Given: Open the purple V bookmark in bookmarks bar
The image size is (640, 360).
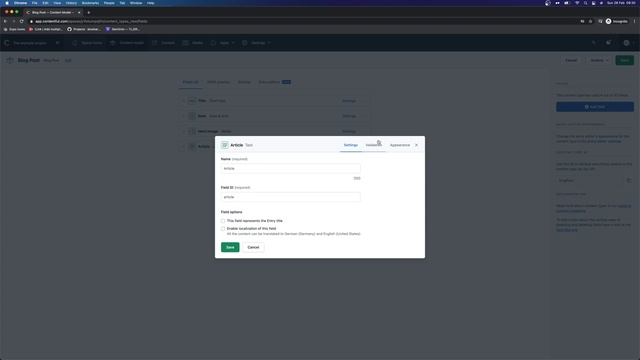Looking at the screenshot, I should pos(122,29).
